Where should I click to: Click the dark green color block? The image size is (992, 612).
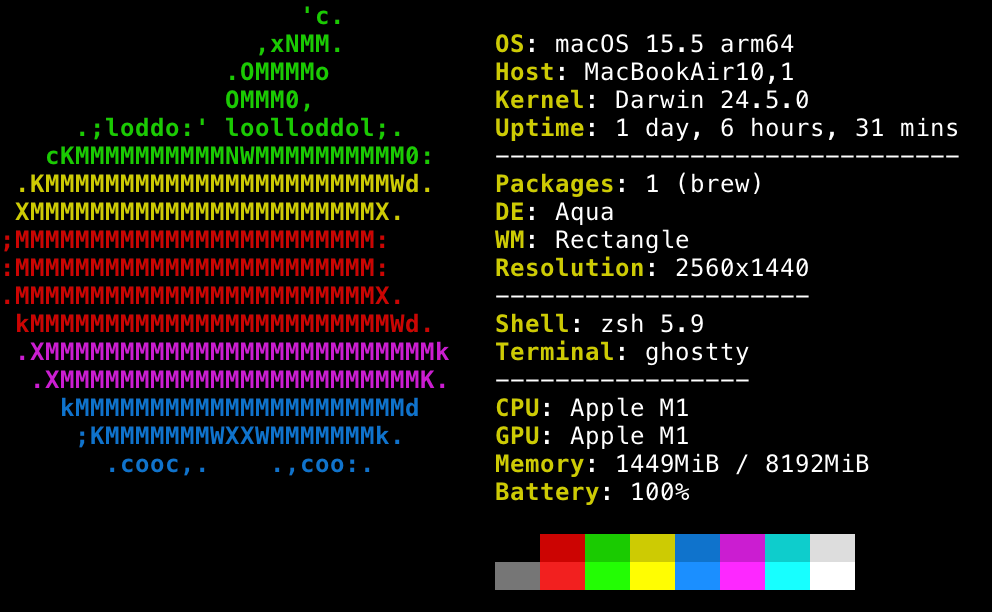pos(607,548)
